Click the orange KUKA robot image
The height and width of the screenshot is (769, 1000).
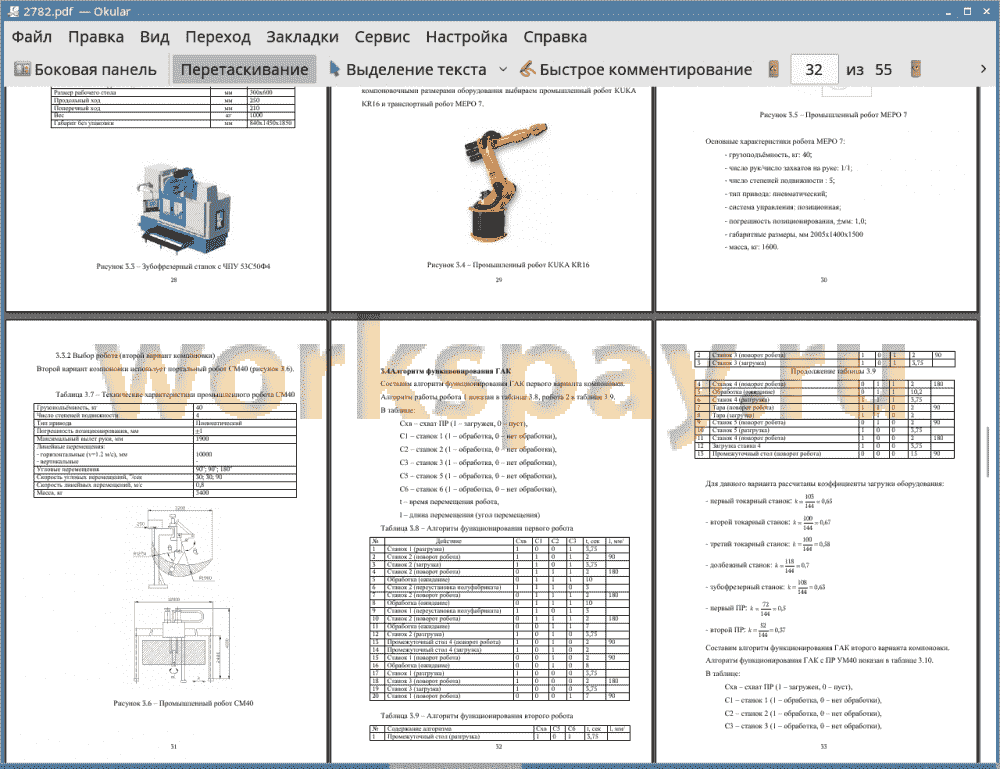tap(504, 182)
